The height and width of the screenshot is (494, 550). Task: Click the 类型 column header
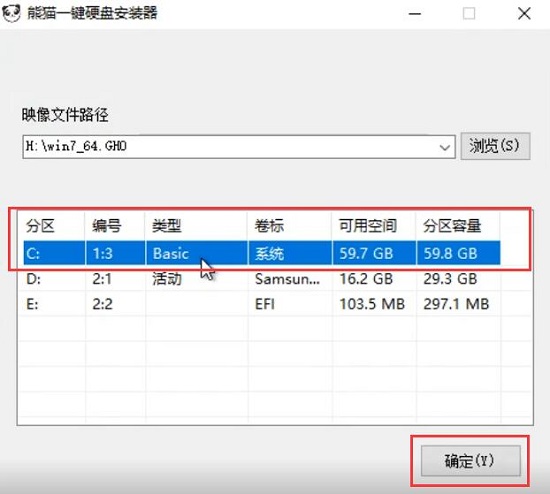click(196, 226)
